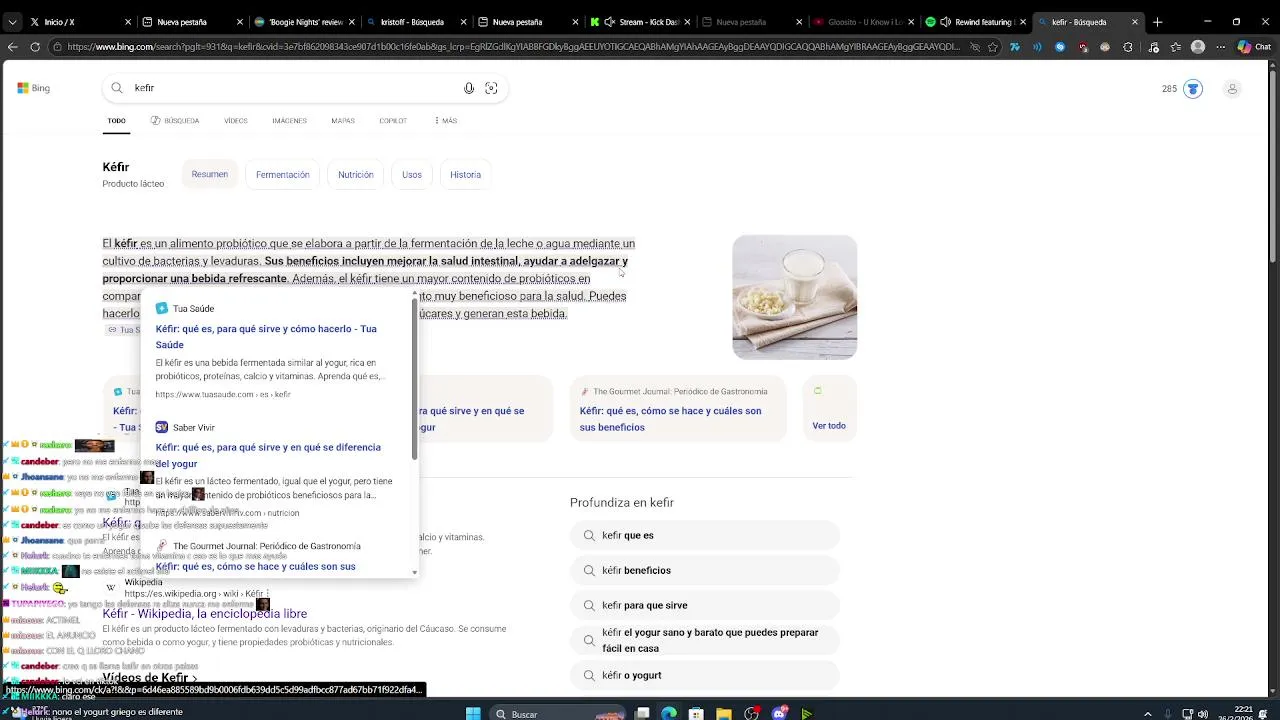The width and height of the screenshot is (1280, 720).
Task: Show hidden system tray icons
Action: [1147, 714]
